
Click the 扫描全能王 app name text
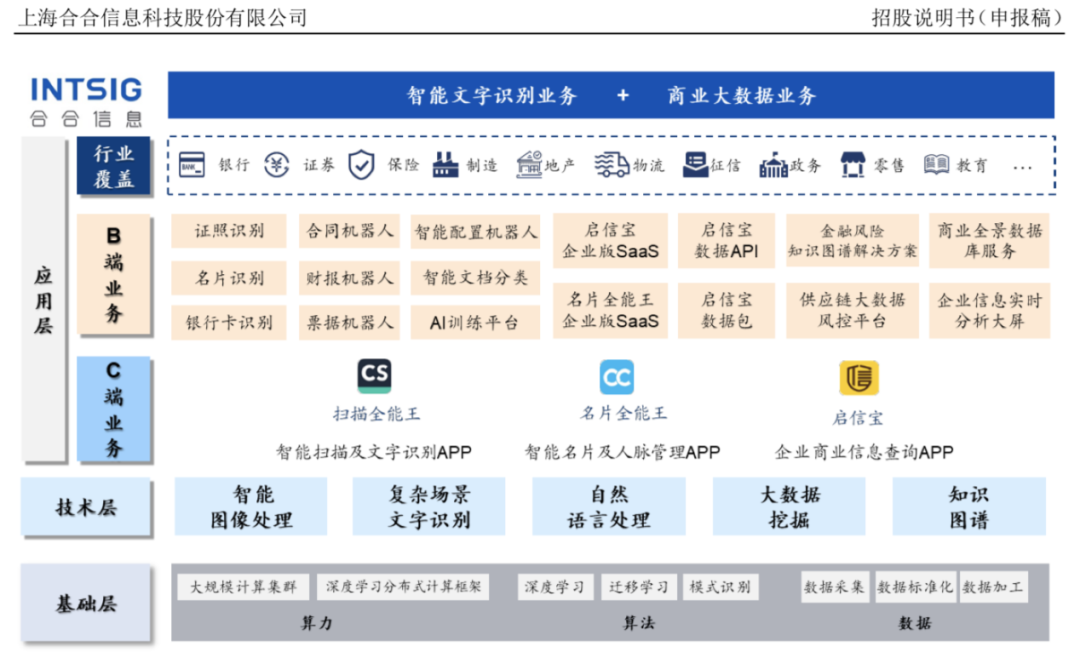[376, 414]
